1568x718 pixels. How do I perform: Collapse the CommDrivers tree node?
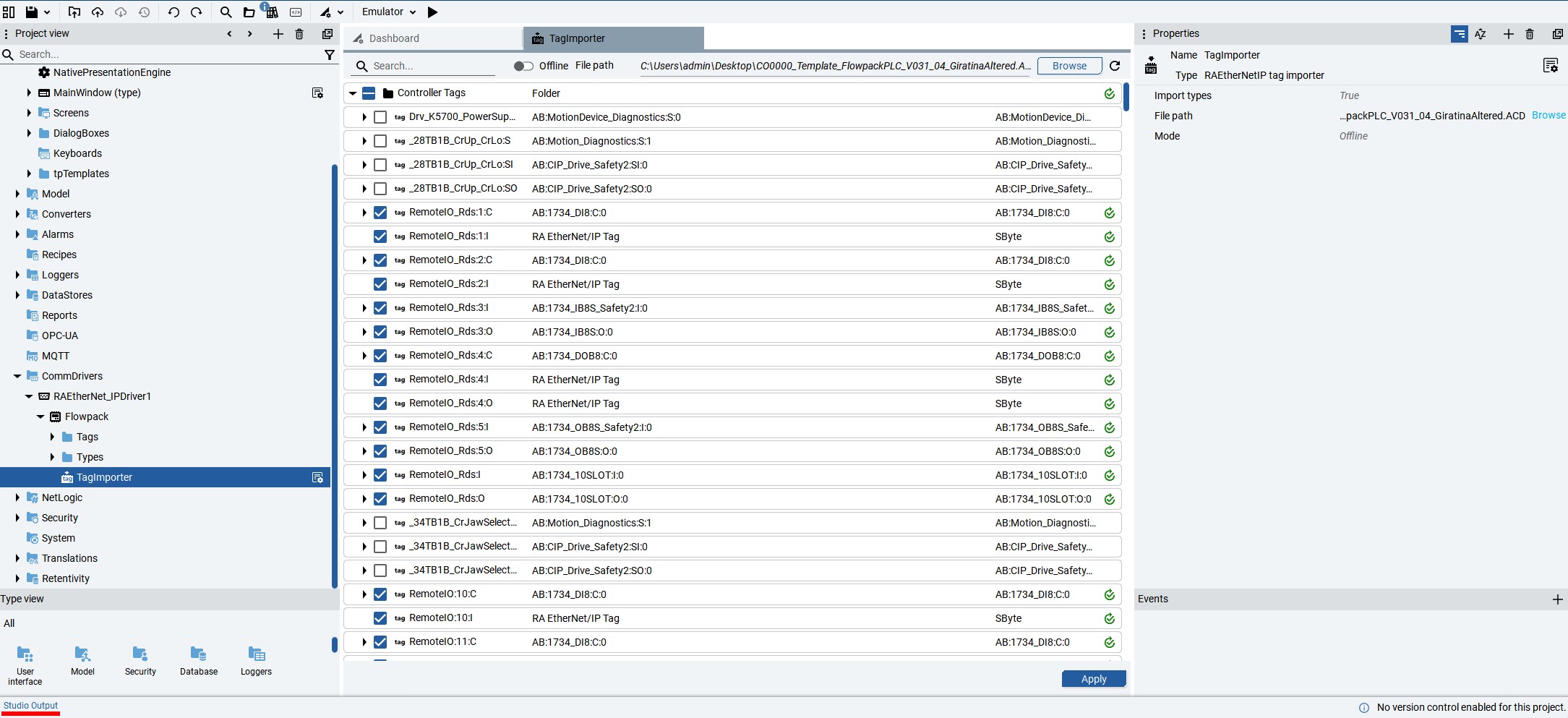coord(17,376)
